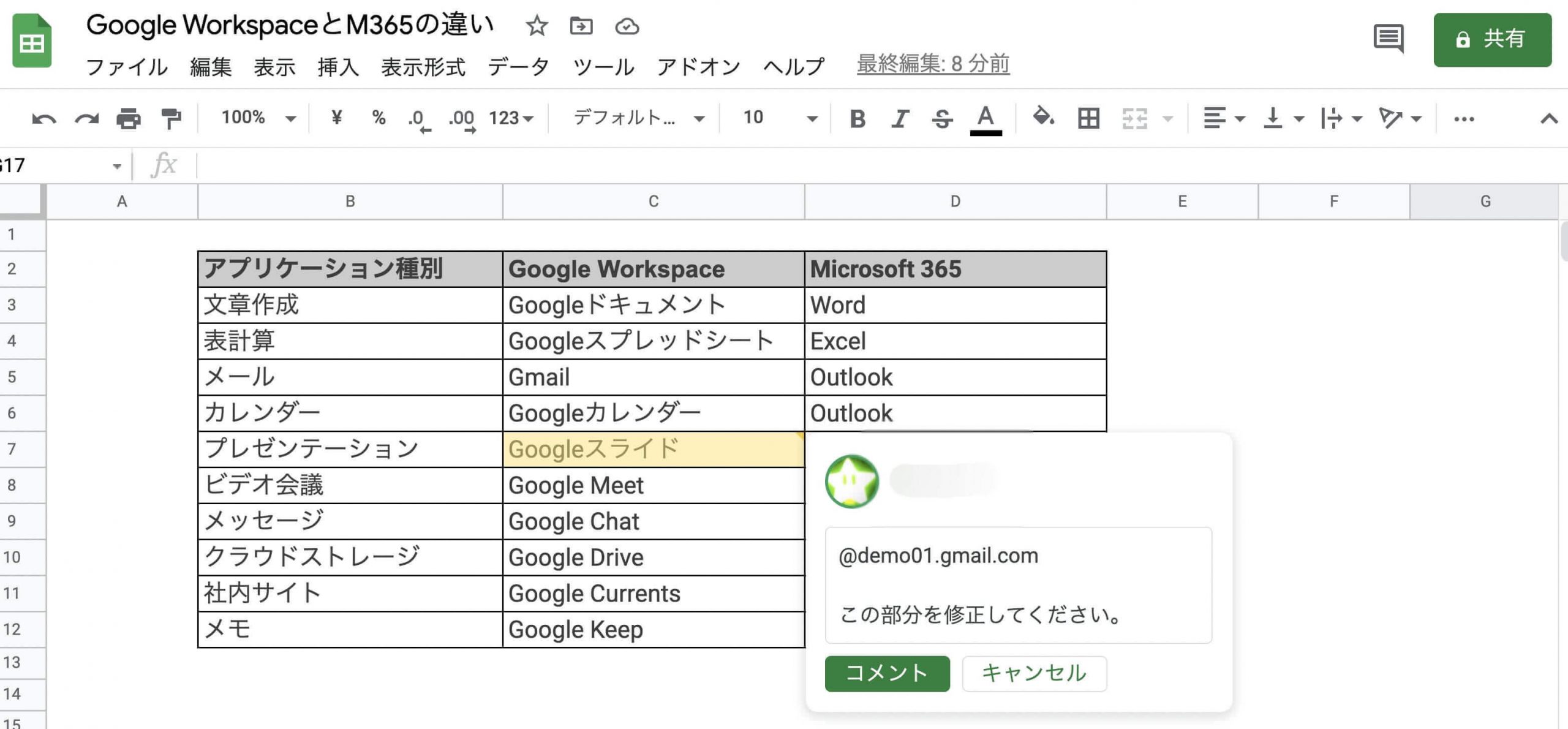Open borders tool
Screen dimensions: 1568x729
pyautogui.click(x=1088, y=118)
